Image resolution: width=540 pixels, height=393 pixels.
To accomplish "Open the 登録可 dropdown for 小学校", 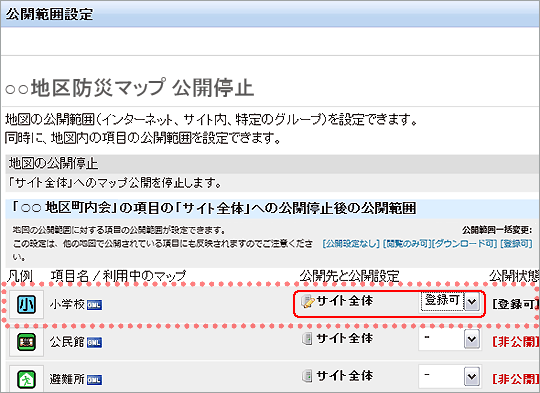I will 450,302.
